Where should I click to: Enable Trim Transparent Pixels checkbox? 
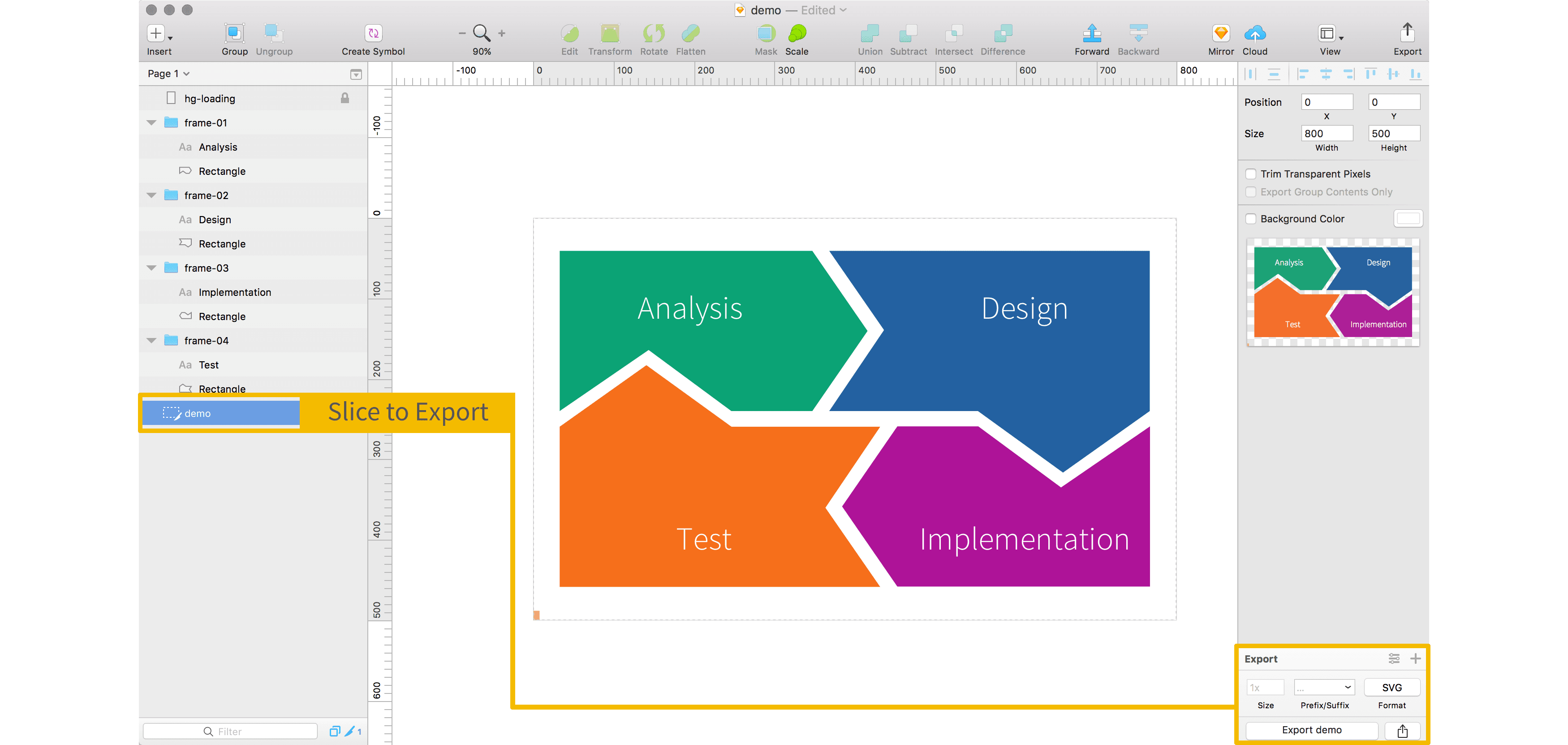pyautogui.click(x=1251, y=173)
